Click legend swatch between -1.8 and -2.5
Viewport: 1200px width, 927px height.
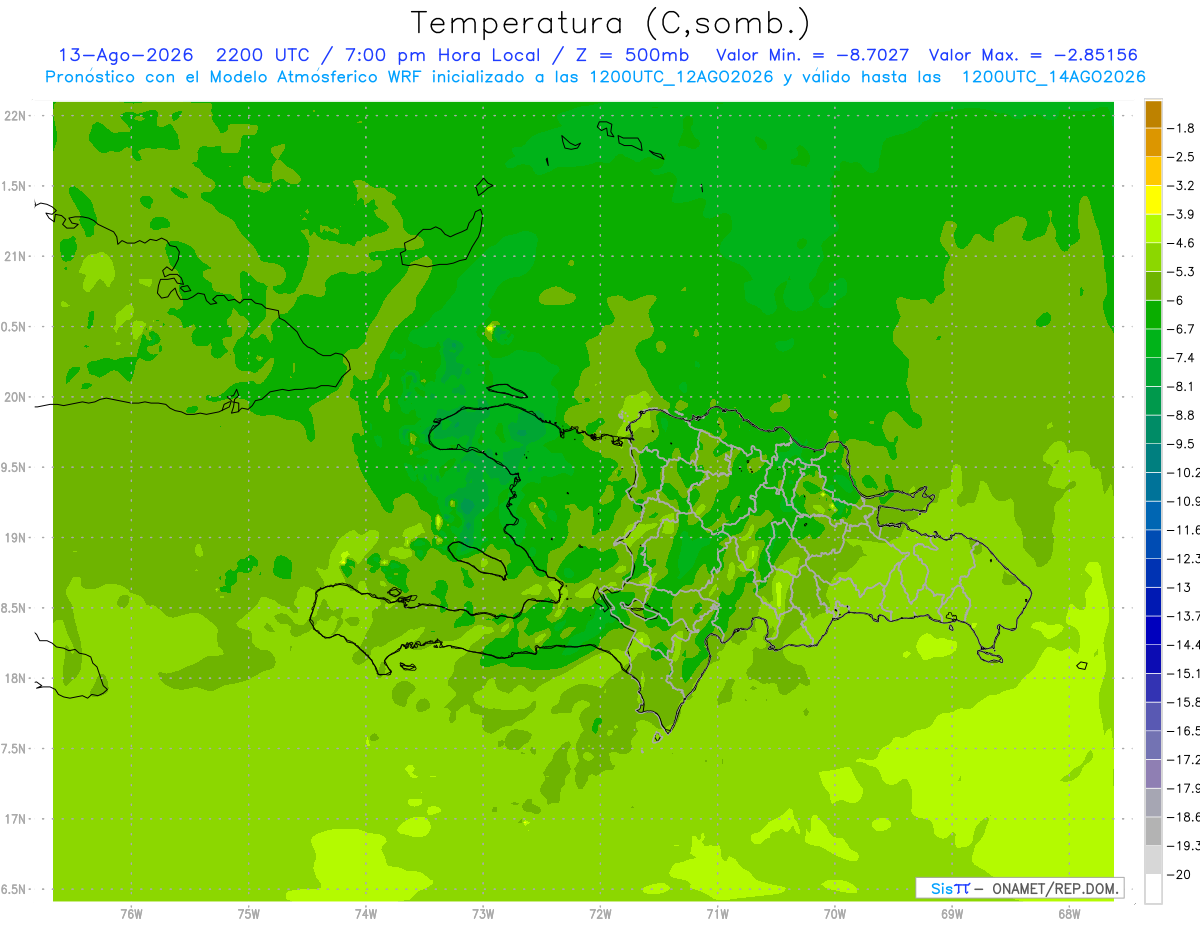coord(1153,142)
